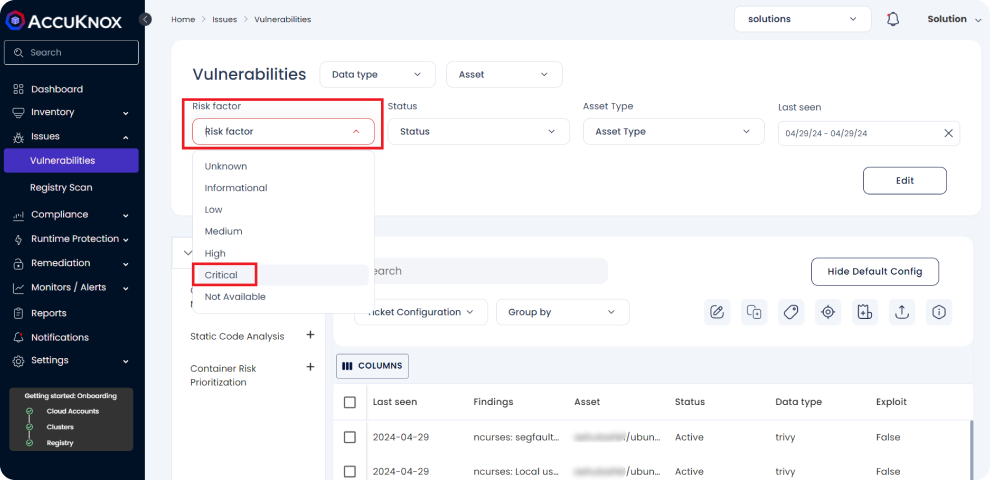Click the Edit button

(x=904, y=180)
